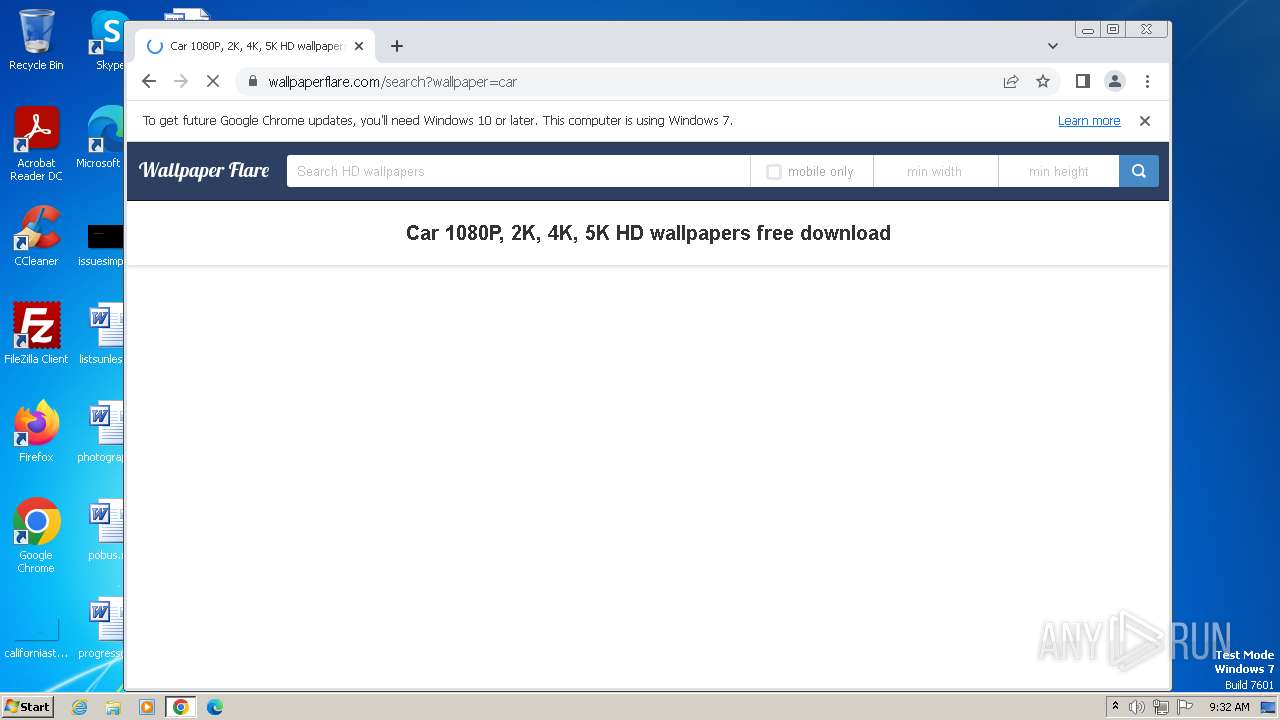Click the min height field
Viewport: 1280px width, 720px height.
[x=1058, y=171]
